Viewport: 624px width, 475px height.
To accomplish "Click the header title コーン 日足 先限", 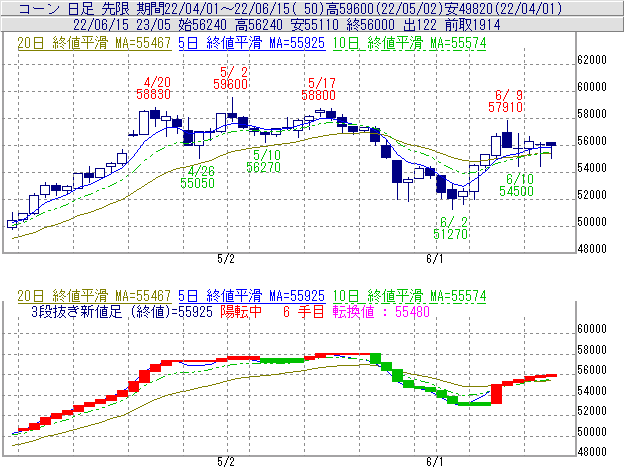I will click(75, 8).
